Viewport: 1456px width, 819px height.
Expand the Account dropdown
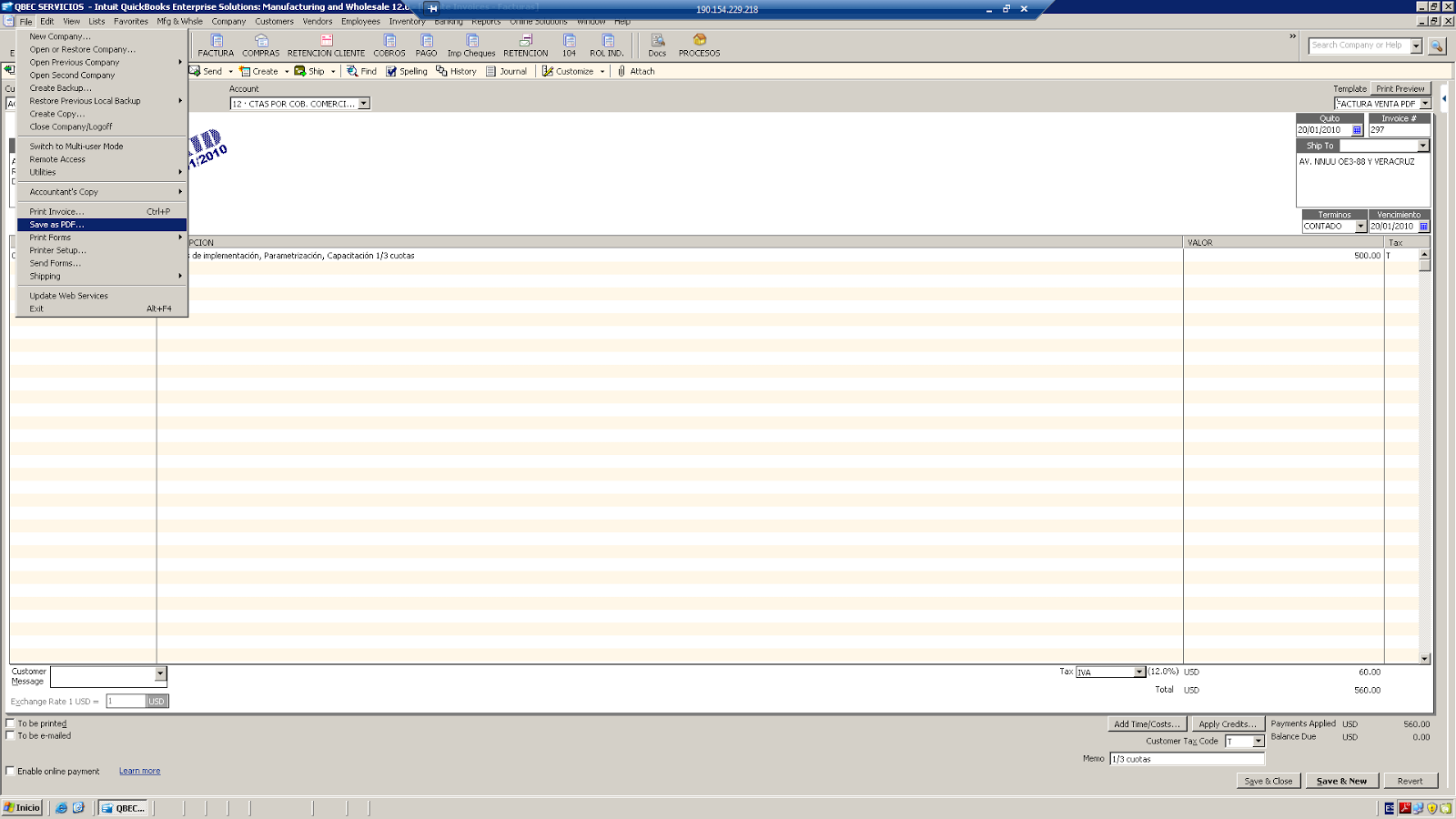tap(364, 104)
